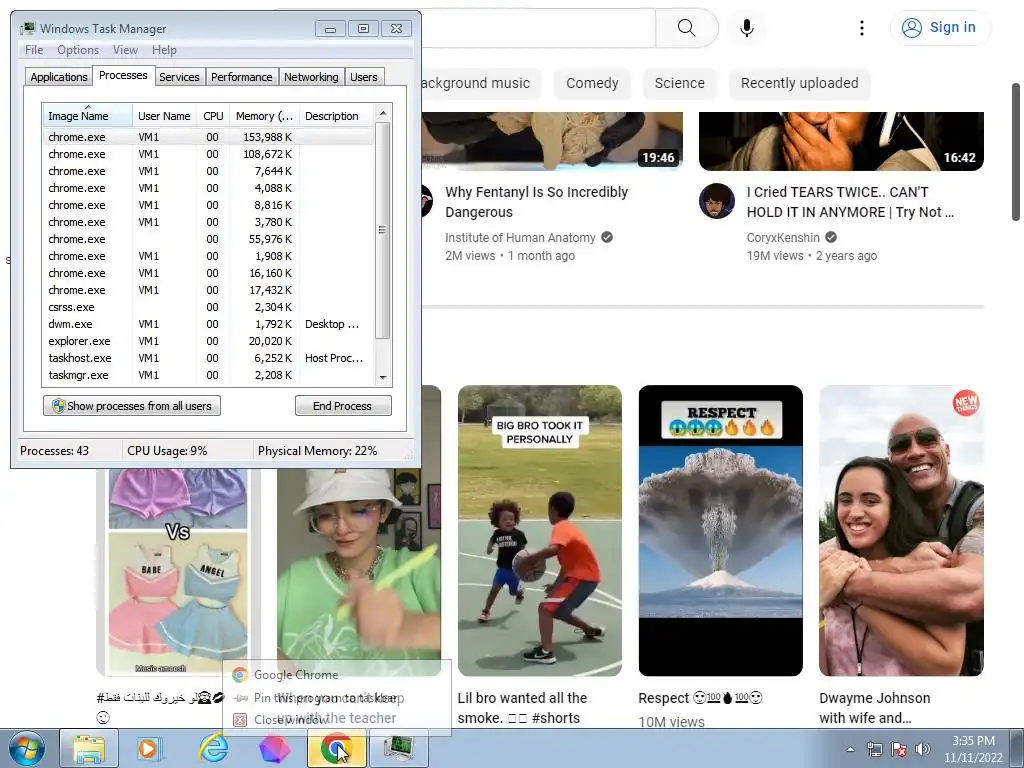
Task: Click the network tray icon
Action: click(x=874, y=749)
